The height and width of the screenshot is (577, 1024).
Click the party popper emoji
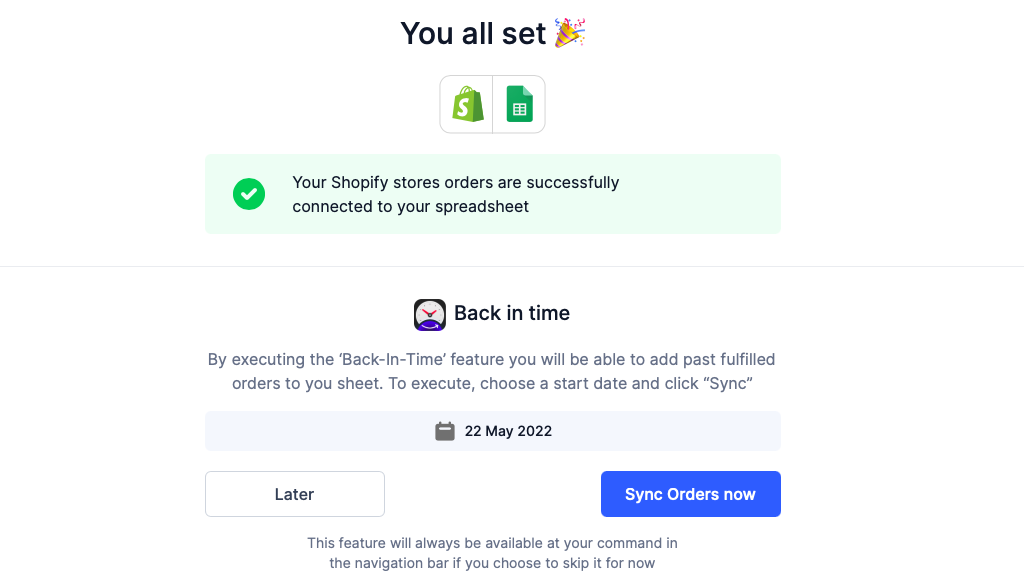[570, 33]
